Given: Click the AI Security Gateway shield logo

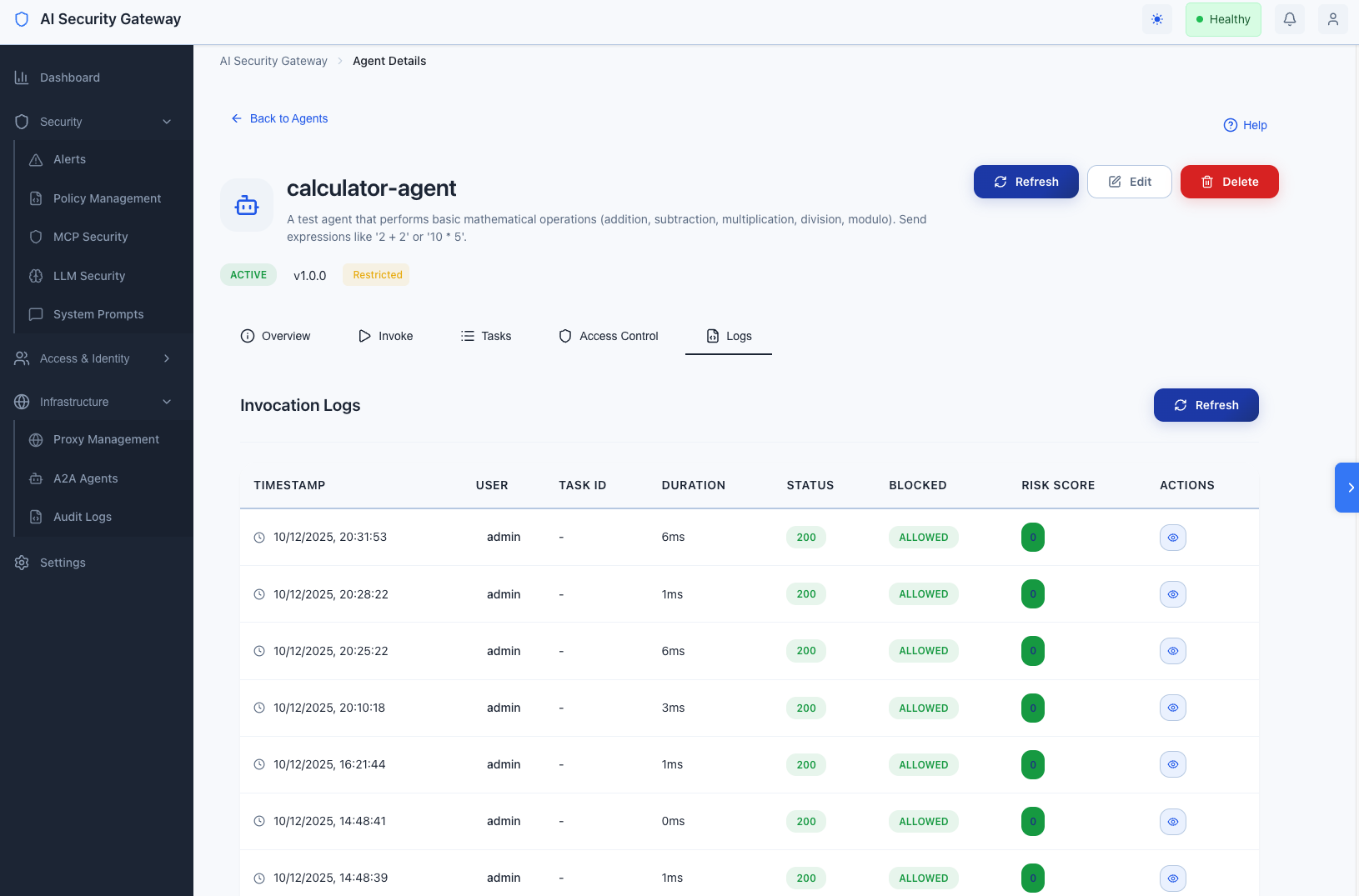Looking at the screenshot, I should click(x=23, y=19).
